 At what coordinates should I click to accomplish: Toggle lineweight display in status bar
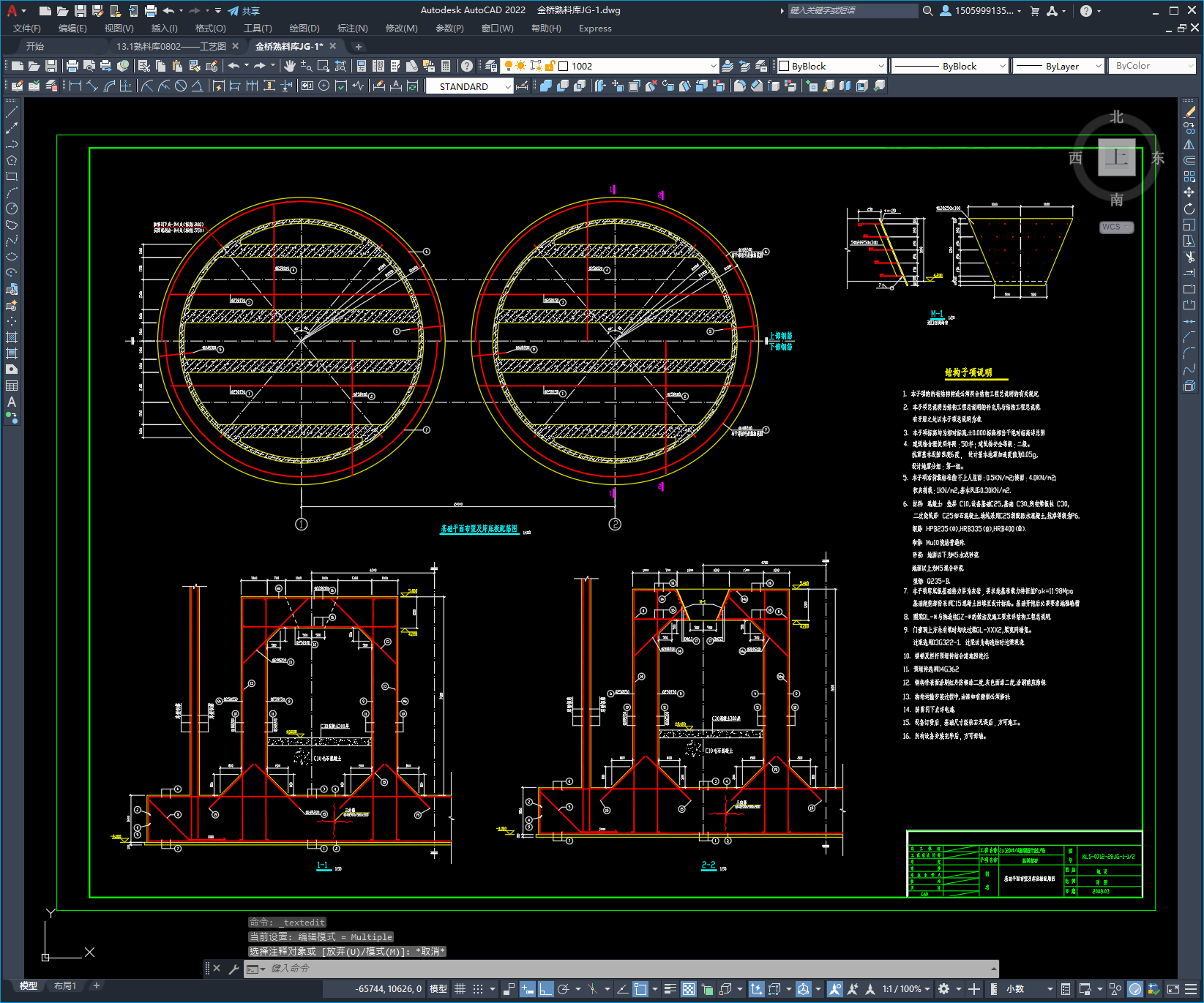click(670, 989)
